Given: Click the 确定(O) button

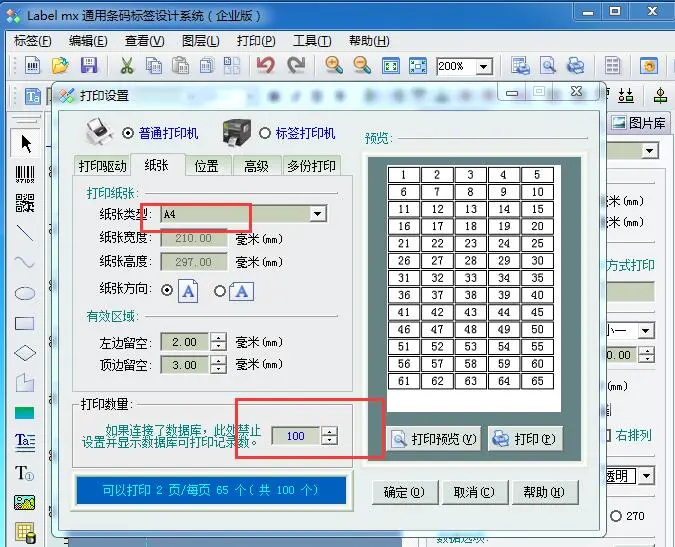Looking at the screenshot, I should 404,492.
